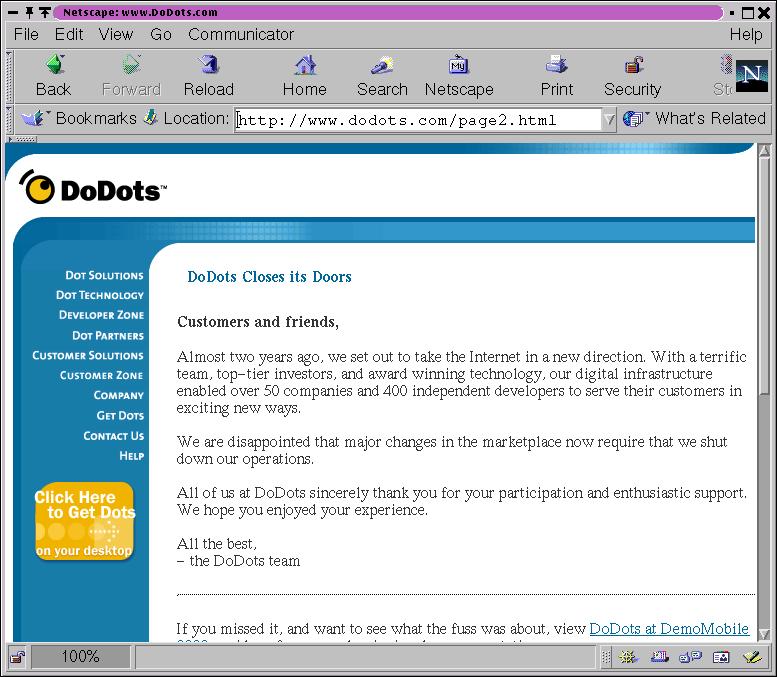Click the Stop traffic light icon
Viewport: 777px width, 677px height.
(x=725, y=64)
